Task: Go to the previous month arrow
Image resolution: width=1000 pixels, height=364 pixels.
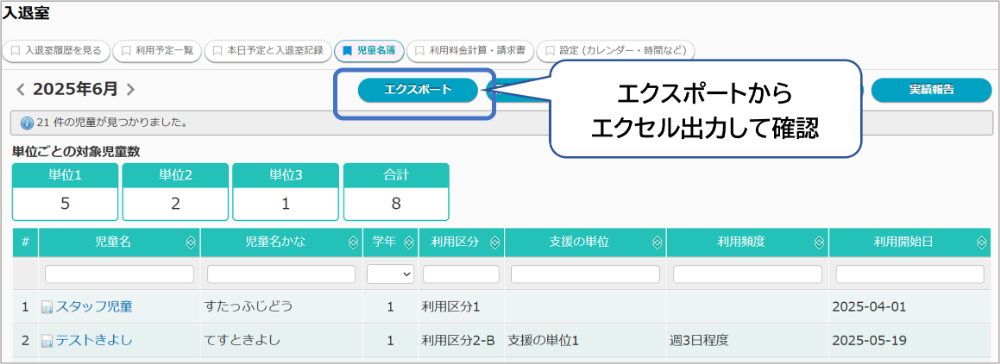Action: click(20, 90)
